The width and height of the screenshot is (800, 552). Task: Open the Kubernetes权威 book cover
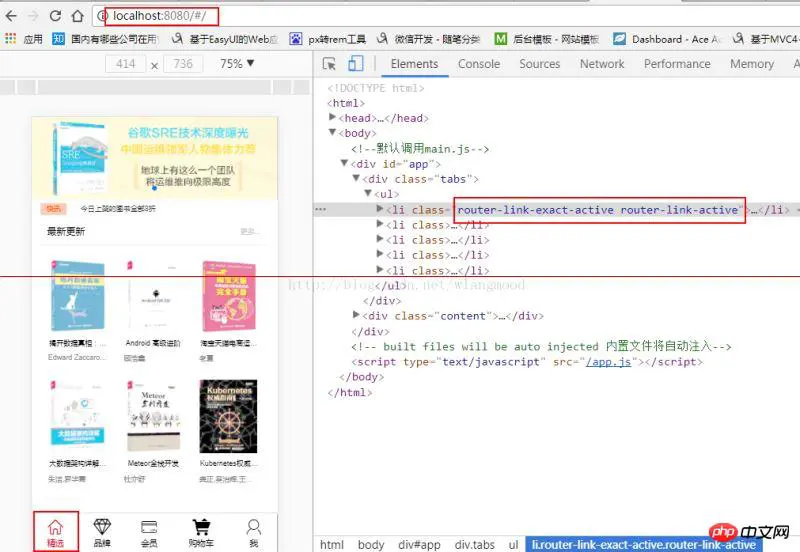pyautogui.click(x=228, y=416)
